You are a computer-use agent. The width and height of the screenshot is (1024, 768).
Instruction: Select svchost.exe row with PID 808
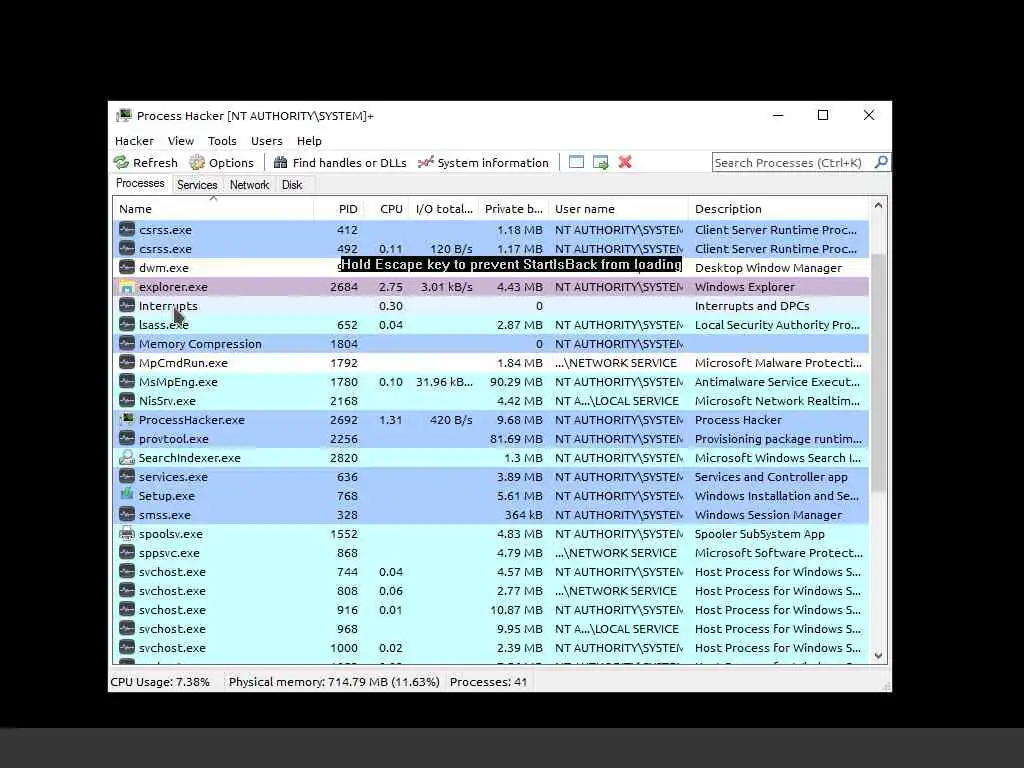tap(491, 590)
